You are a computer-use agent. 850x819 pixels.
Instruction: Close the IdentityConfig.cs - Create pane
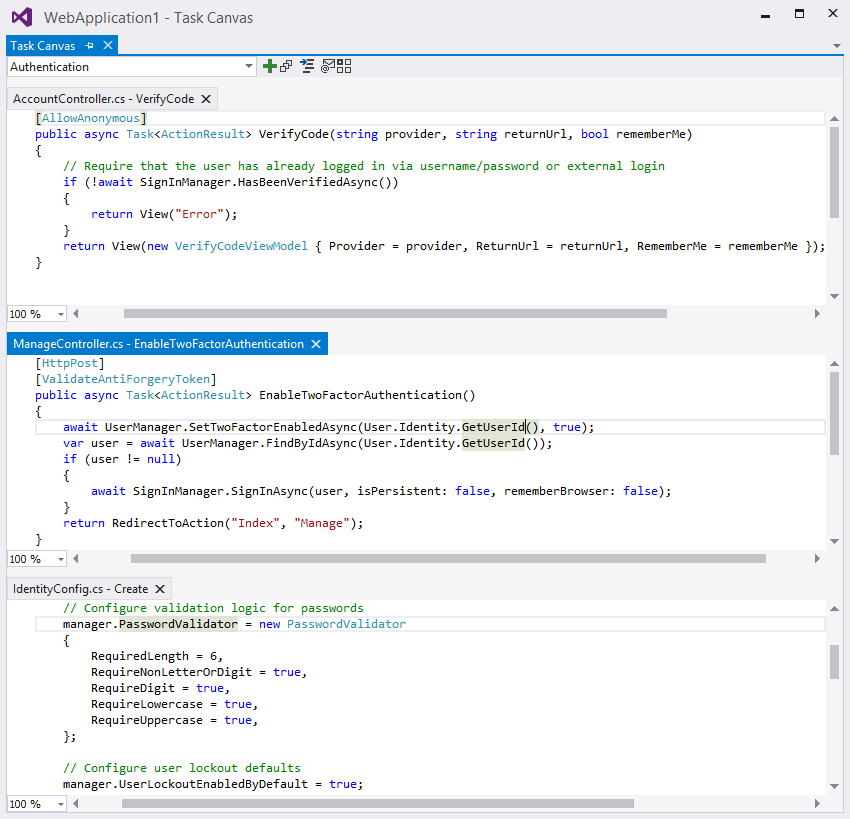(160, 589)
